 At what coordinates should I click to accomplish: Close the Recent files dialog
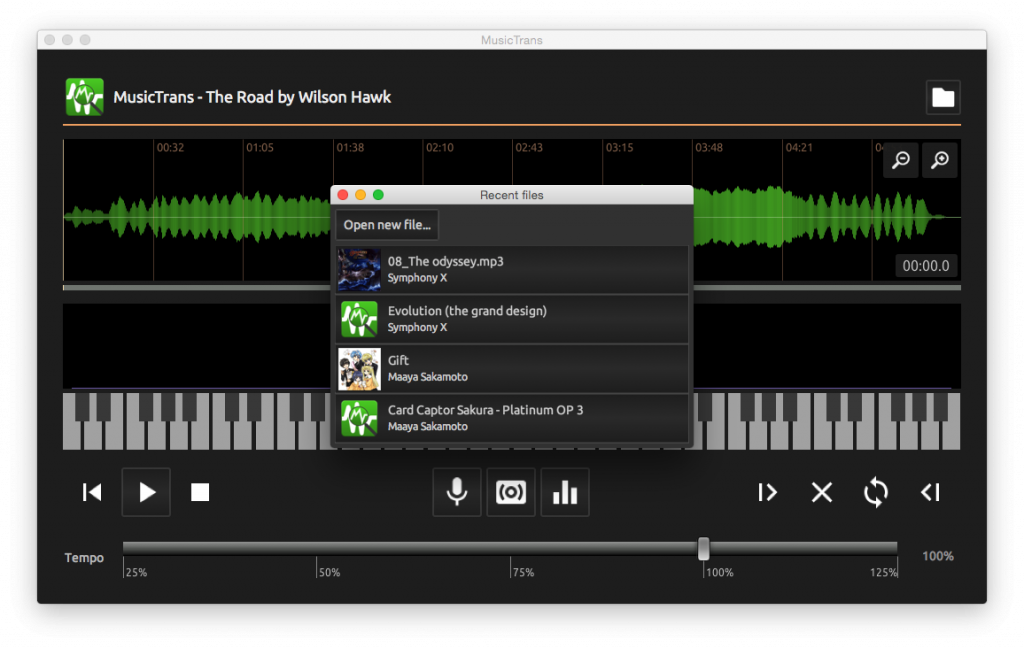click(343, 195)
